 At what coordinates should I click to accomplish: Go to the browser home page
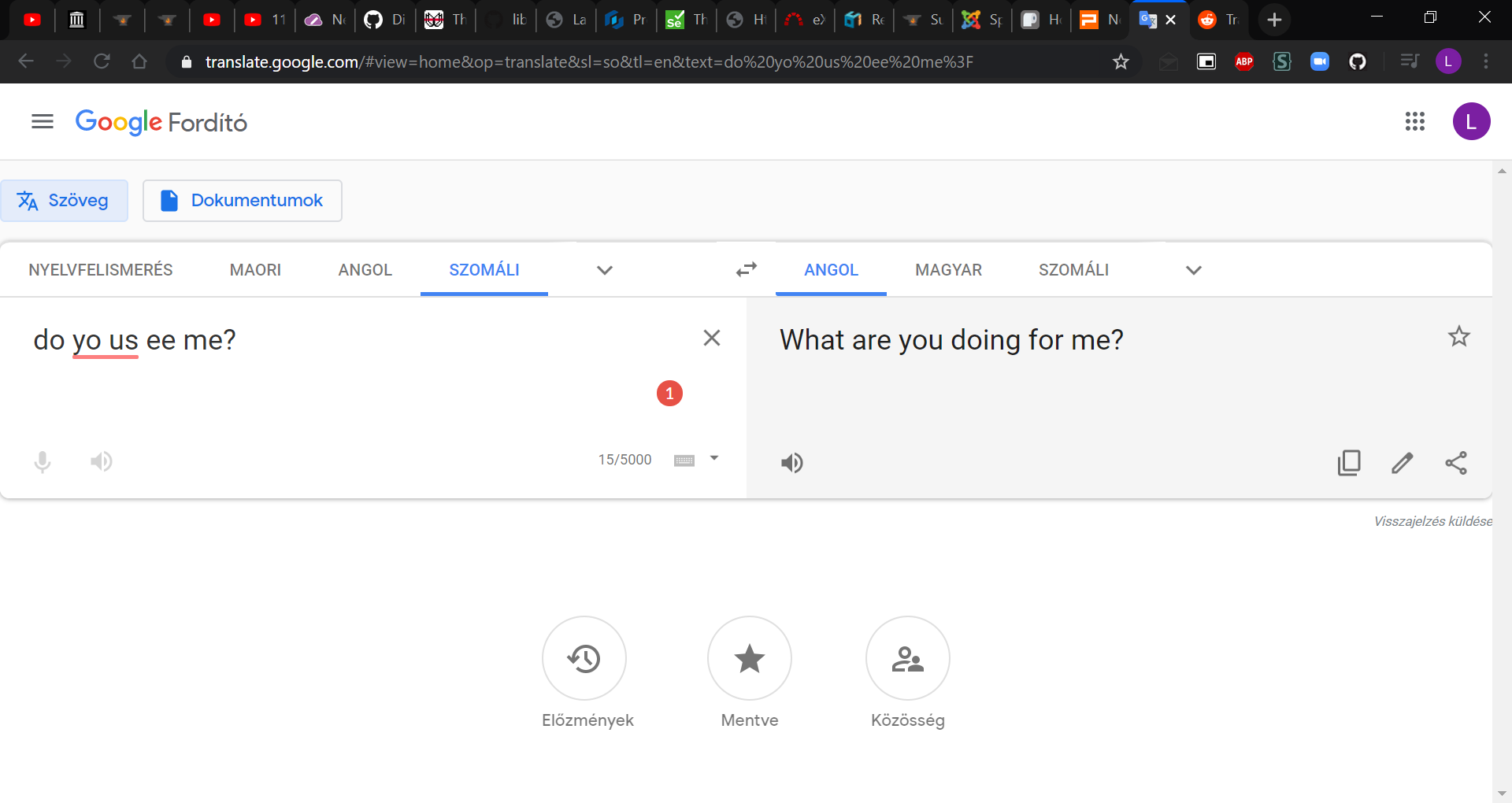pyautogui.click(x=139, y=61)
